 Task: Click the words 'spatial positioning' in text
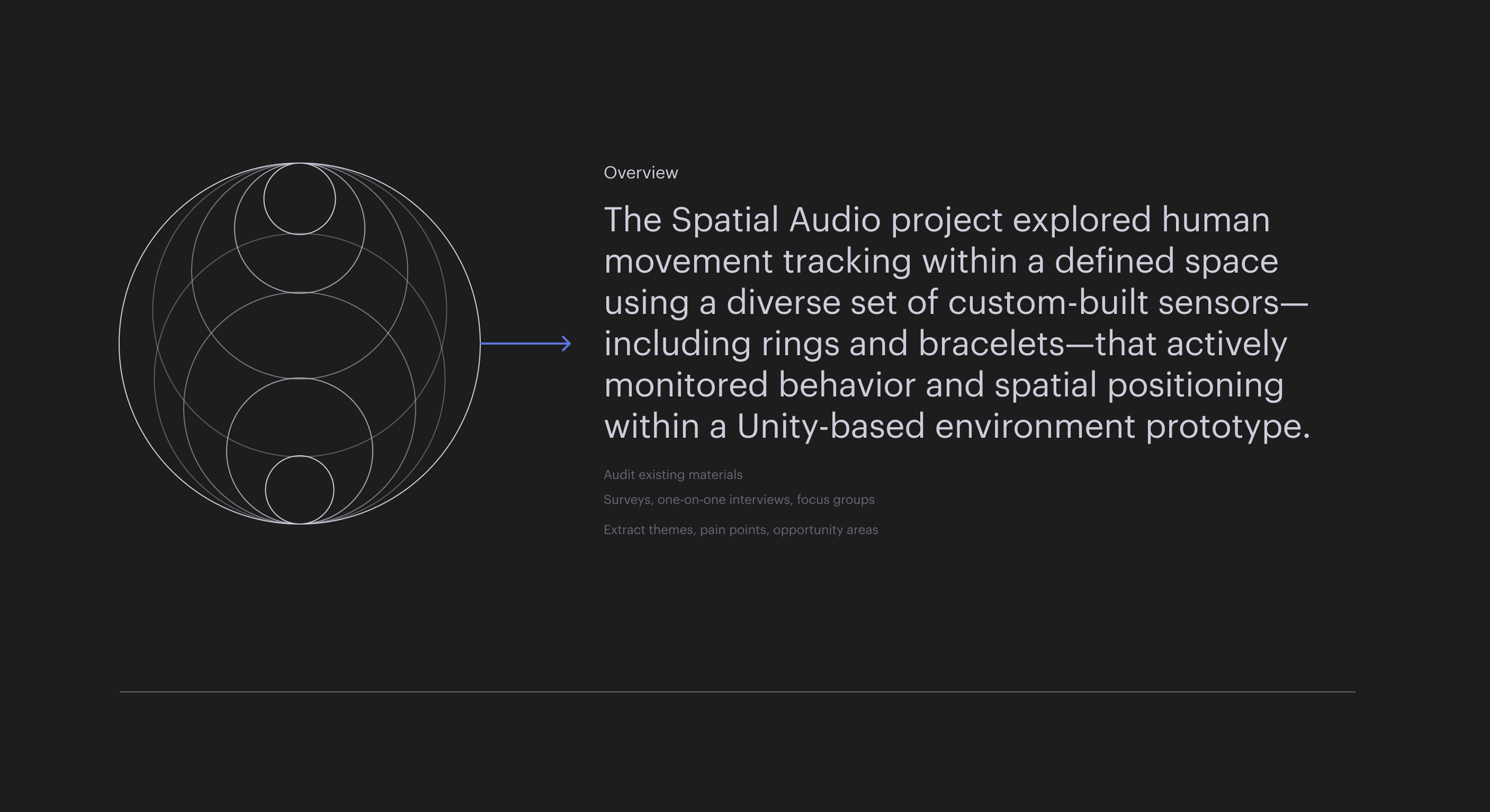pyautogui.click(x=1138, y=385)
